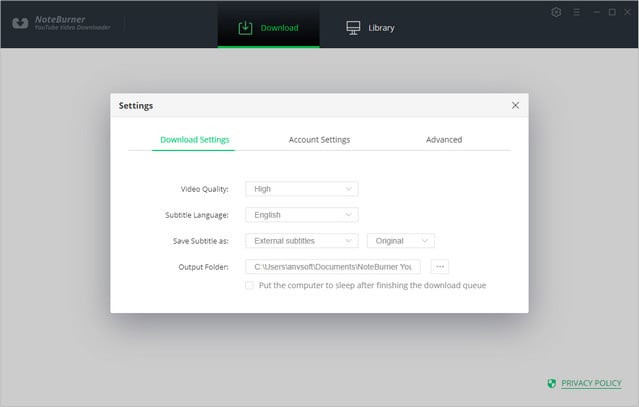Open the Original subtitle format dropdown
Screen dimensions: 639x407
coord(400,241)
